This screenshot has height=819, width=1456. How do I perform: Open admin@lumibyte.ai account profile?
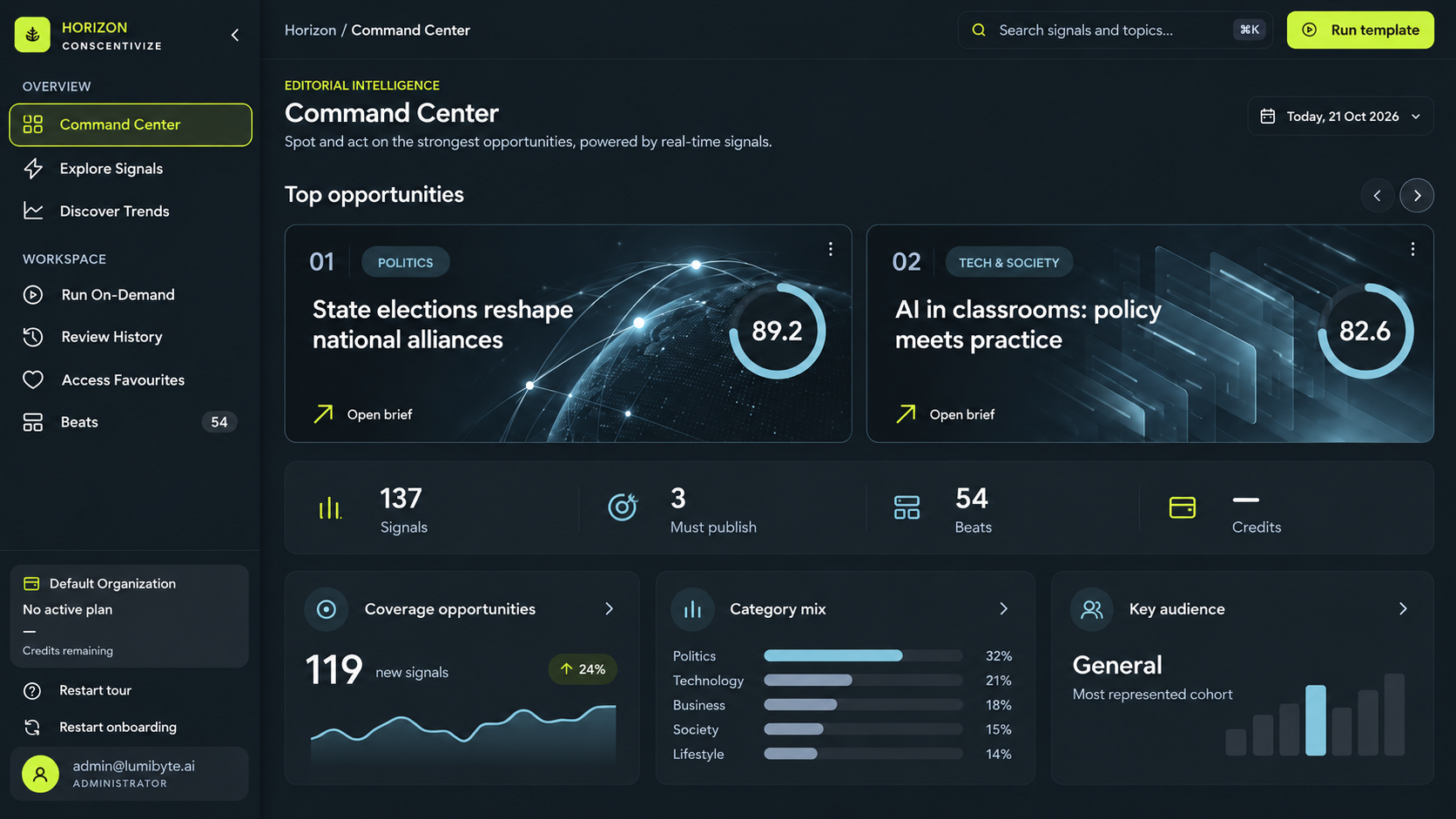[129, 774]
